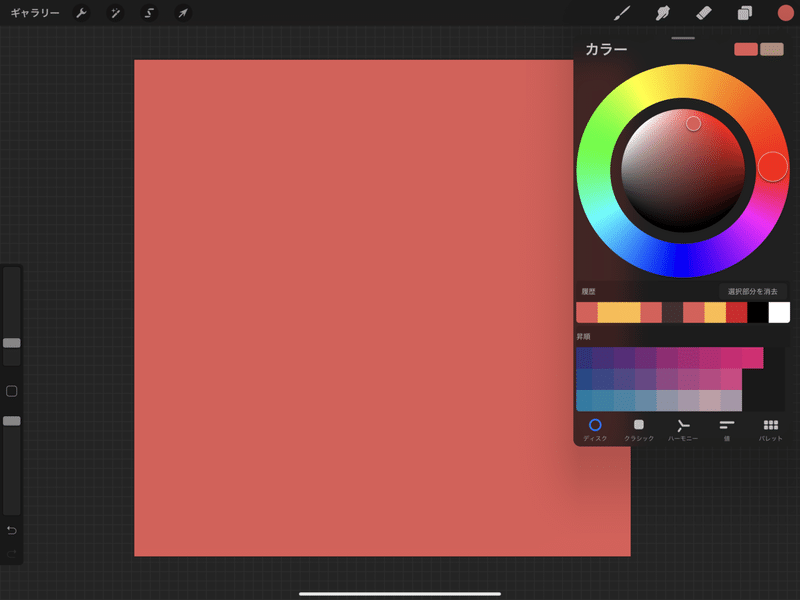800x600 pixels.
Task: Grab the color panel handle bar at top
Action: click(x=683, y=38)
